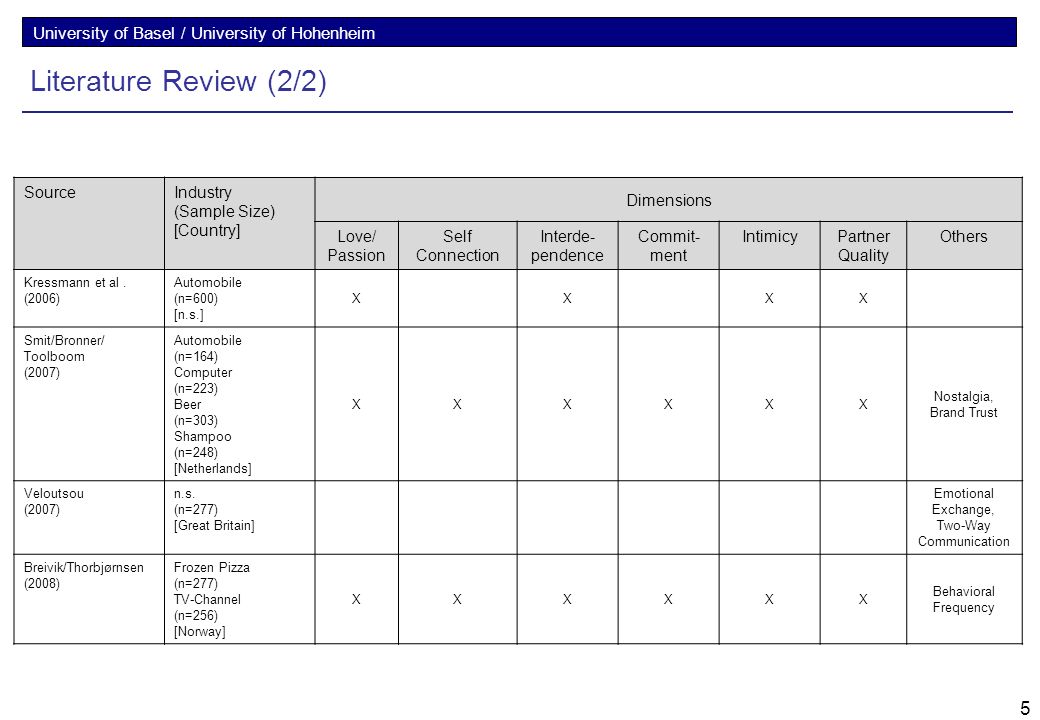Screen dimensions: 1040x720
Task: Click the cell listing Computer, Beer, Shampoo [Netherlands]
Action: pos(239,404)
